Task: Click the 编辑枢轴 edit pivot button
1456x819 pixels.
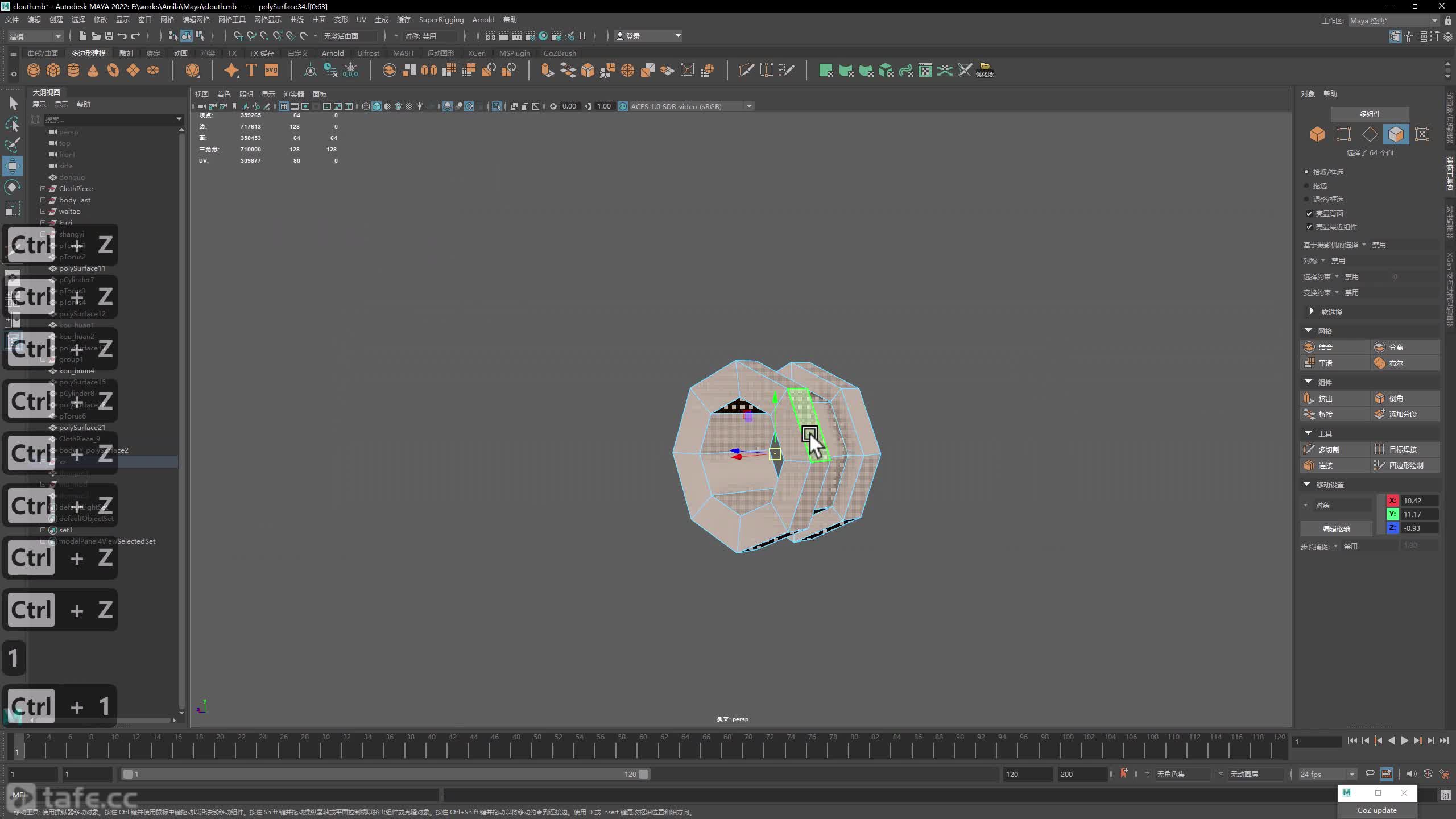Action: pos(1336,528)
